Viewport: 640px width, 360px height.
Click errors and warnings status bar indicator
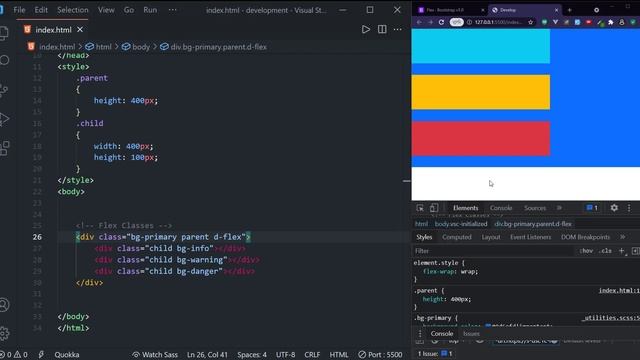14,355
